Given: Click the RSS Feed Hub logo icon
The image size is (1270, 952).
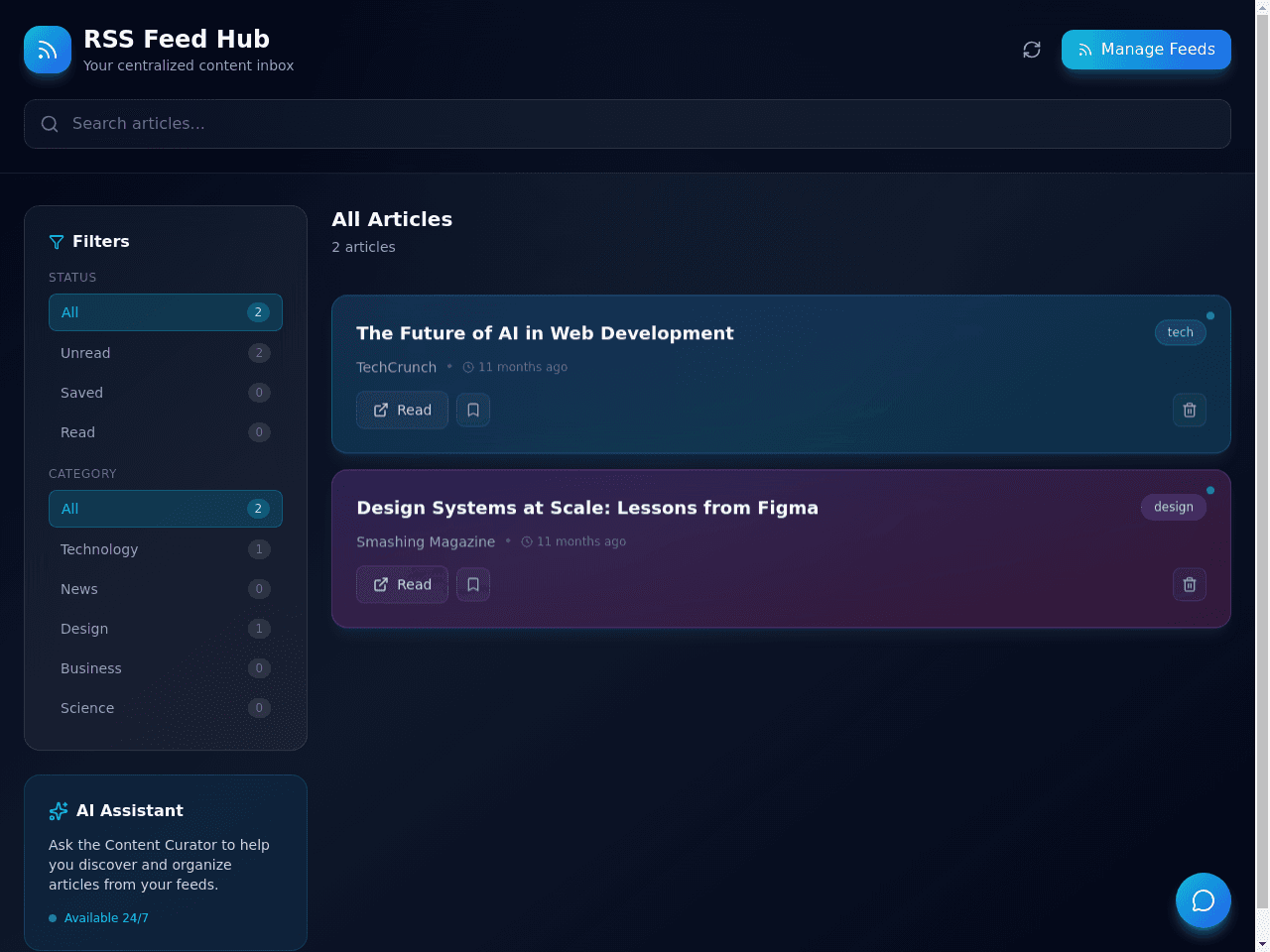Looking at the screenshot, I should pos(48,50).
